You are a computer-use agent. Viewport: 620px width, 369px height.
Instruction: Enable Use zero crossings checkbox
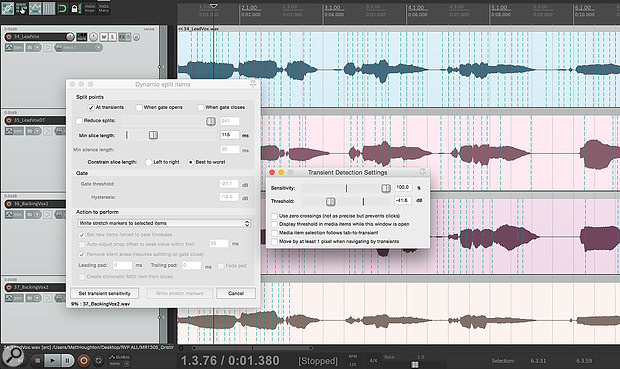274,216
